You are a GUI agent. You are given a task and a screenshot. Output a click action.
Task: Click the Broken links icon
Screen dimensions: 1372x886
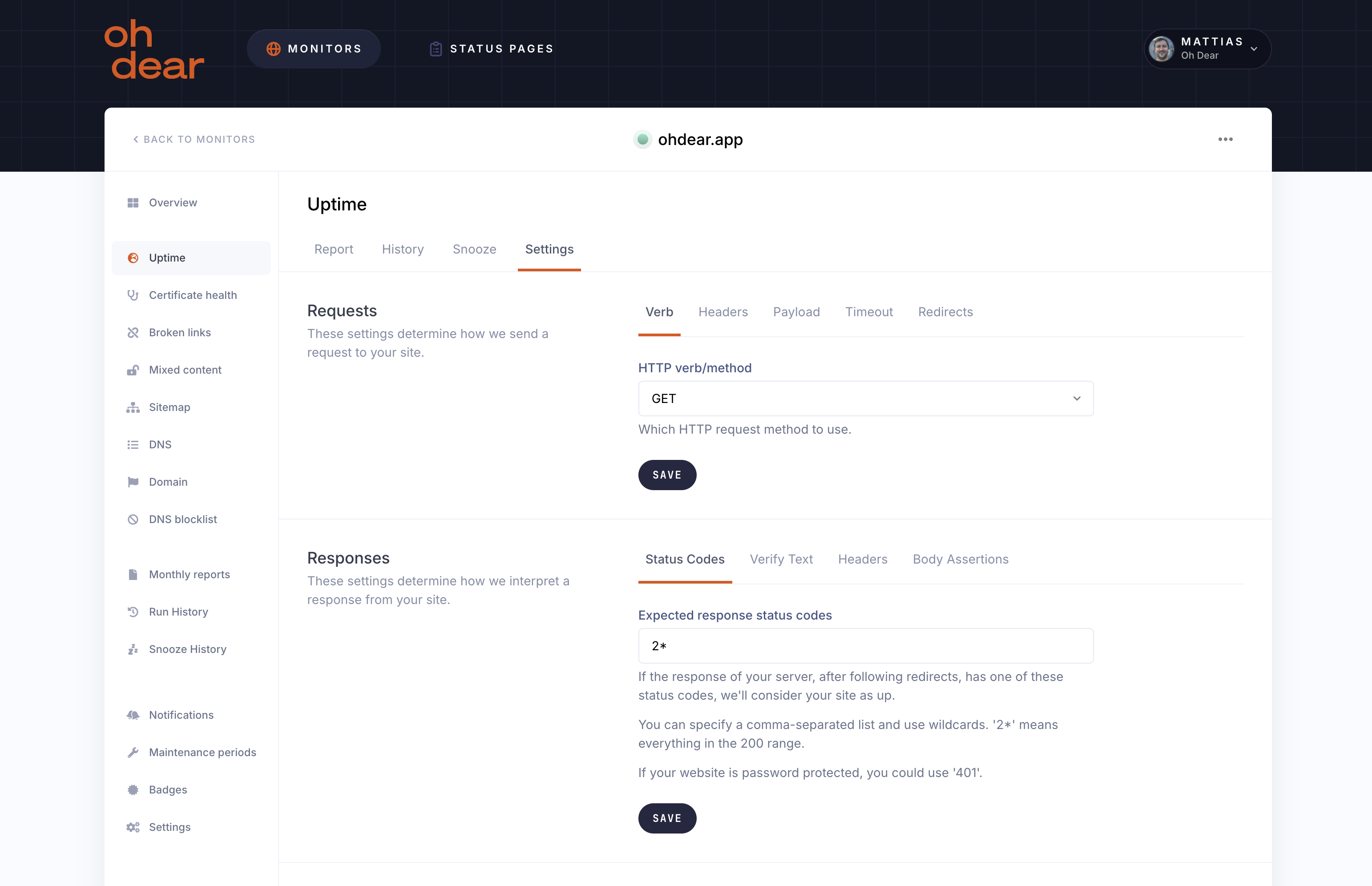[x=133, y=333]
